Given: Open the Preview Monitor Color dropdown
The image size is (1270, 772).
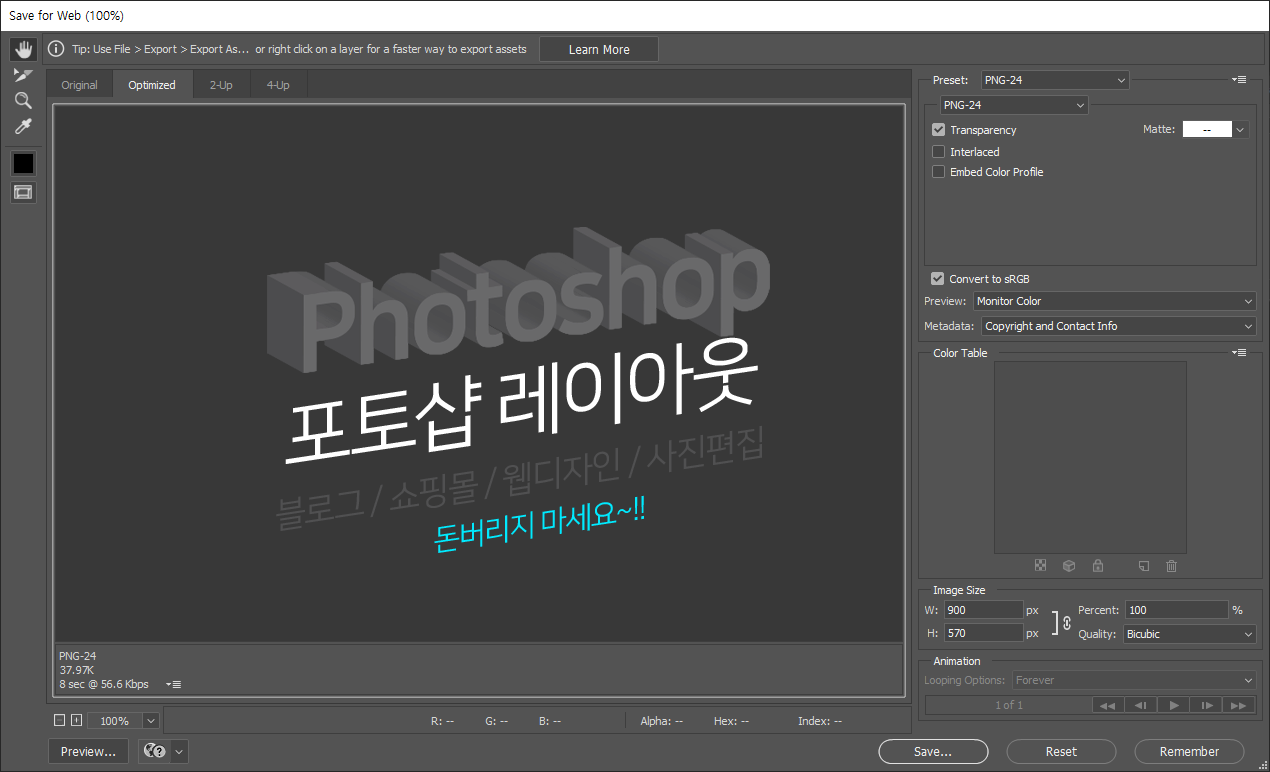Looking at the screenshot, I should [x=1115, y=301].
